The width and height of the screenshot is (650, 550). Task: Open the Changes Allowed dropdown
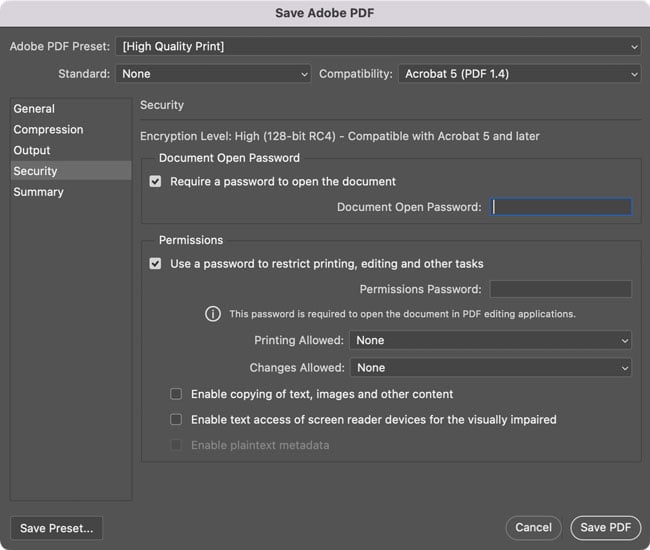pos(491,368)
